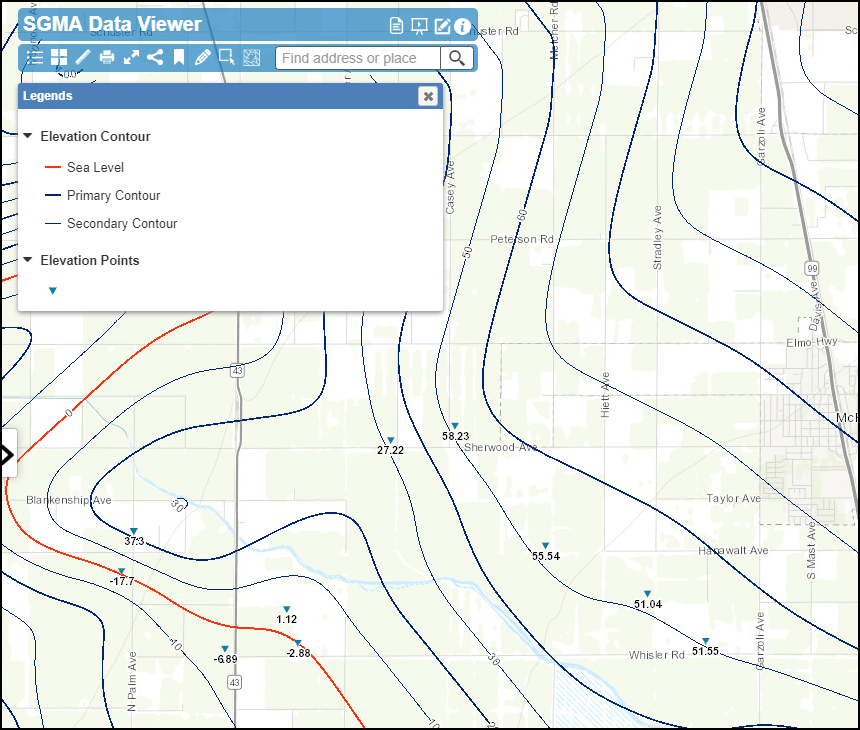Close the Legends panel
Image resolution: width=860 pixels, height=730 pixels.
(428, 96)
